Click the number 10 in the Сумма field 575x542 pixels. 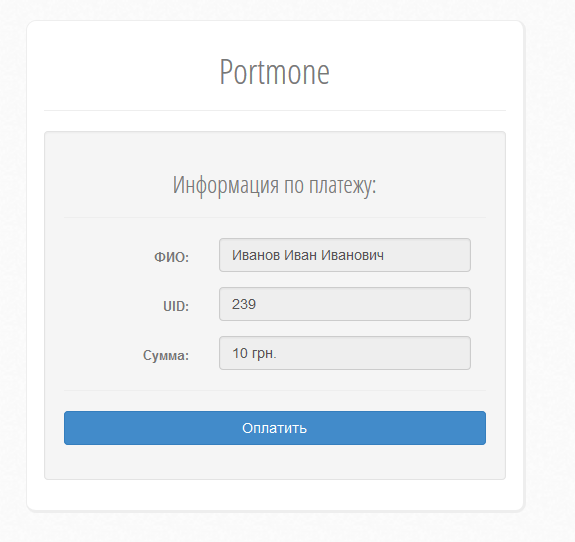[x=240, y=353]
